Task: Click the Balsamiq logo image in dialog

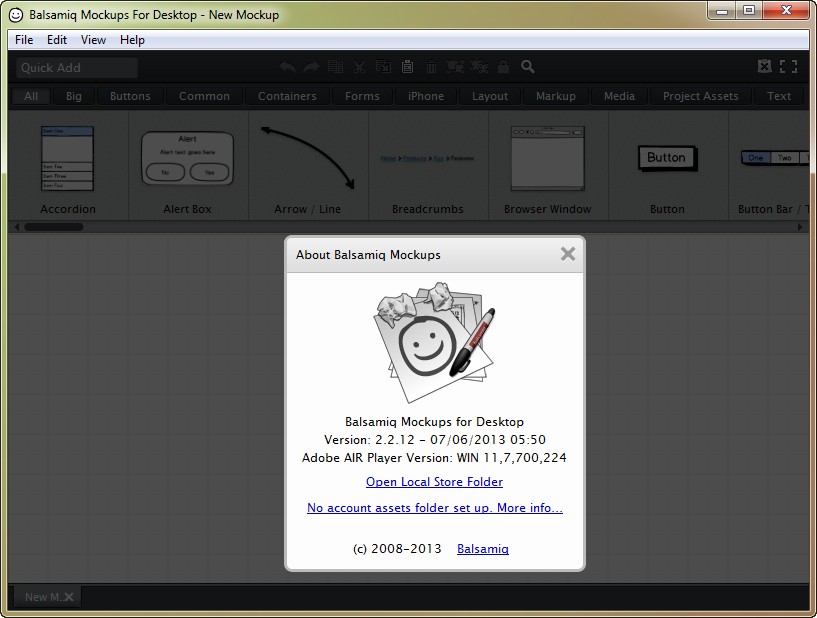Action: coord(435,342)
